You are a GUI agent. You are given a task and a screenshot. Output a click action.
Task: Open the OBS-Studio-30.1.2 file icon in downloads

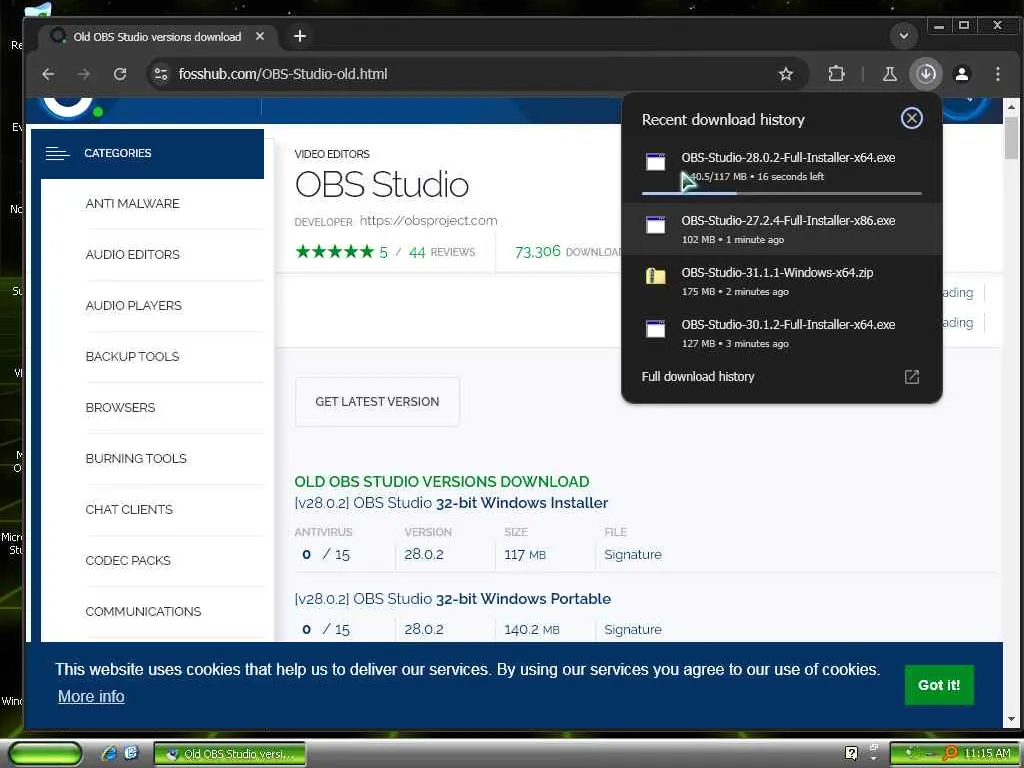656,328
